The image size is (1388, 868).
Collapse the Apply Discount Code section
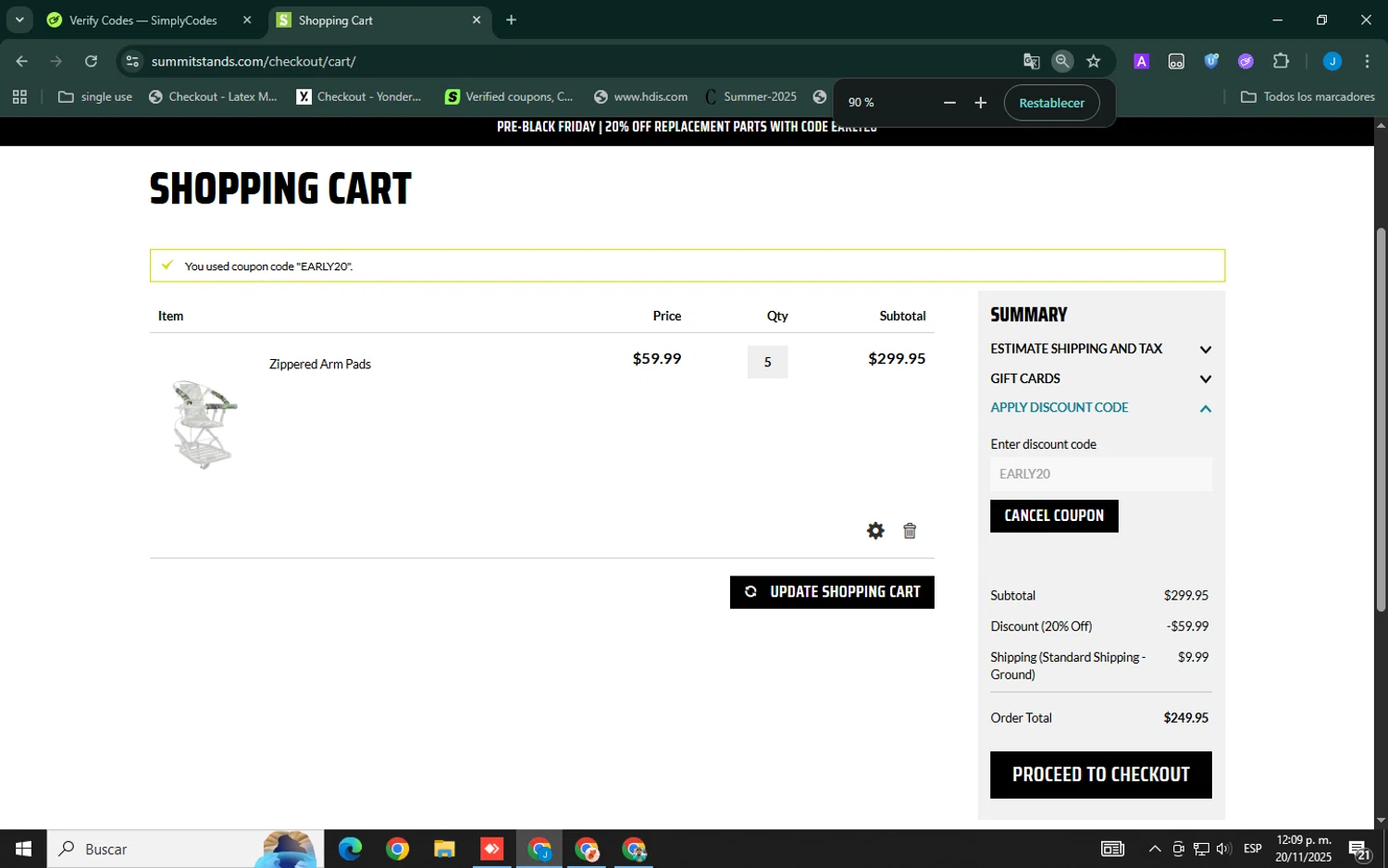coord(1100,408)
